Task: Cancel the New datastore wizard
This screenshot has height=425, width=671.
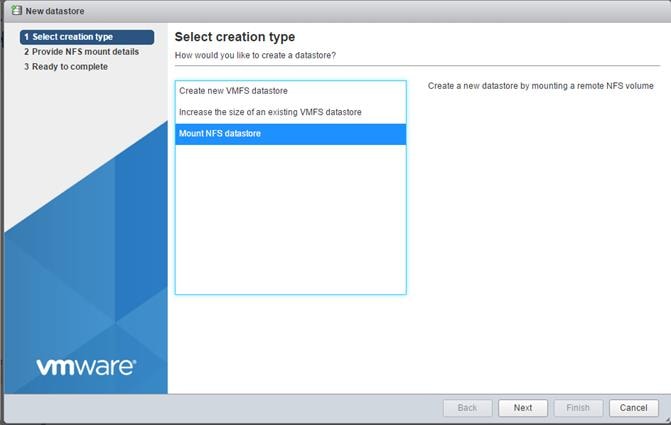Action: pos(633,408)
